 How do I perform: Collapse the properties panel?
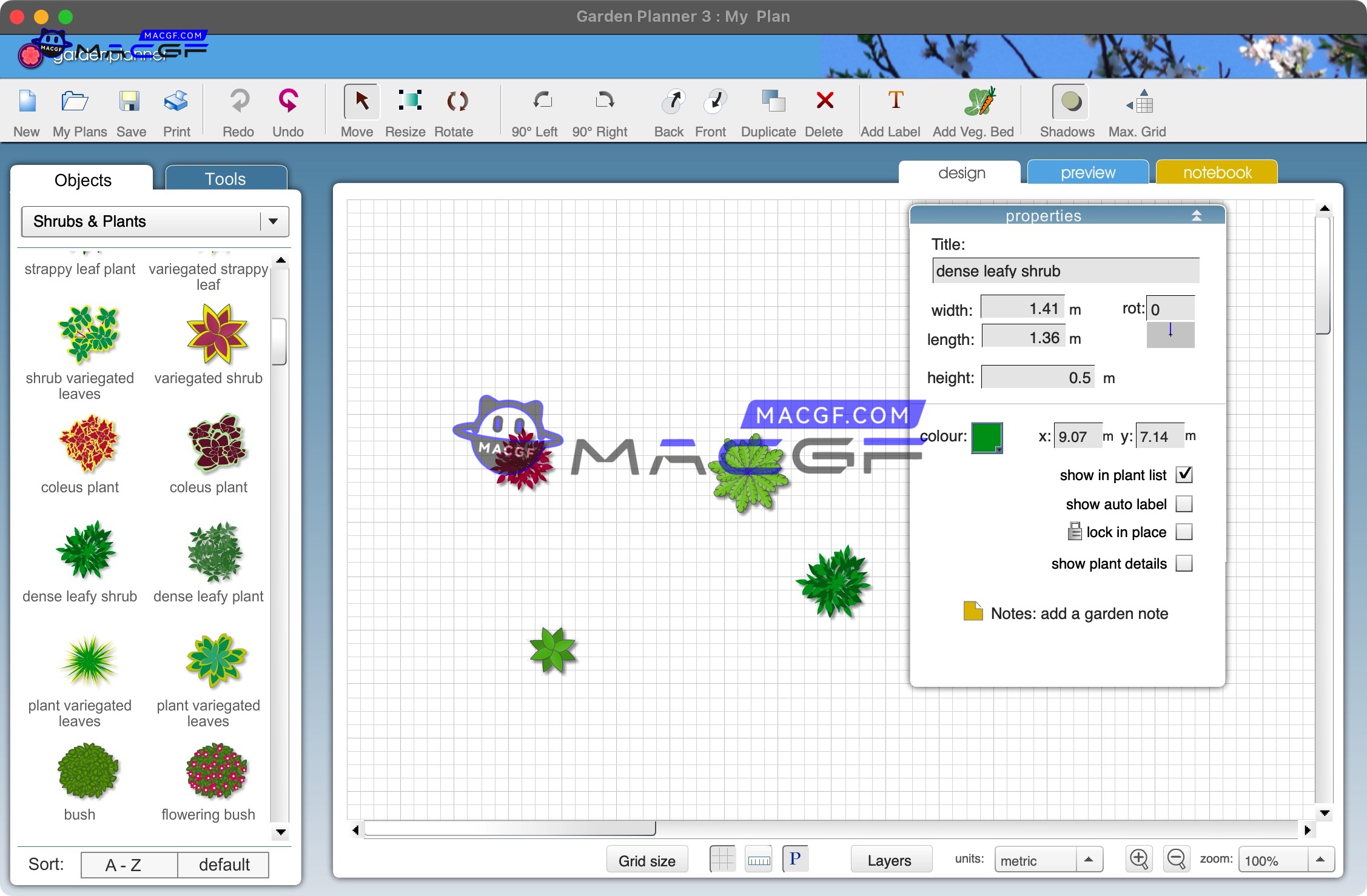[x=1197, y=215]
